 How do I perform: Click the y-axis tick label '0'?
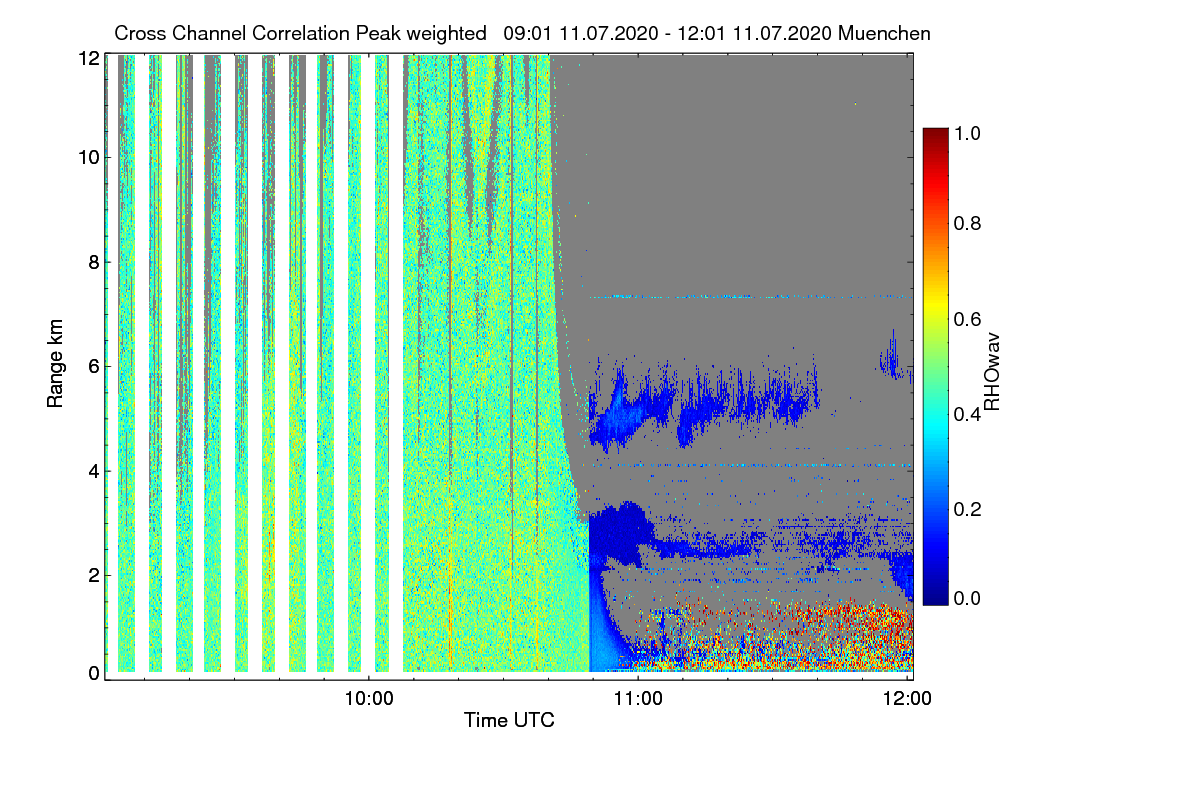[x=94, y=673]
